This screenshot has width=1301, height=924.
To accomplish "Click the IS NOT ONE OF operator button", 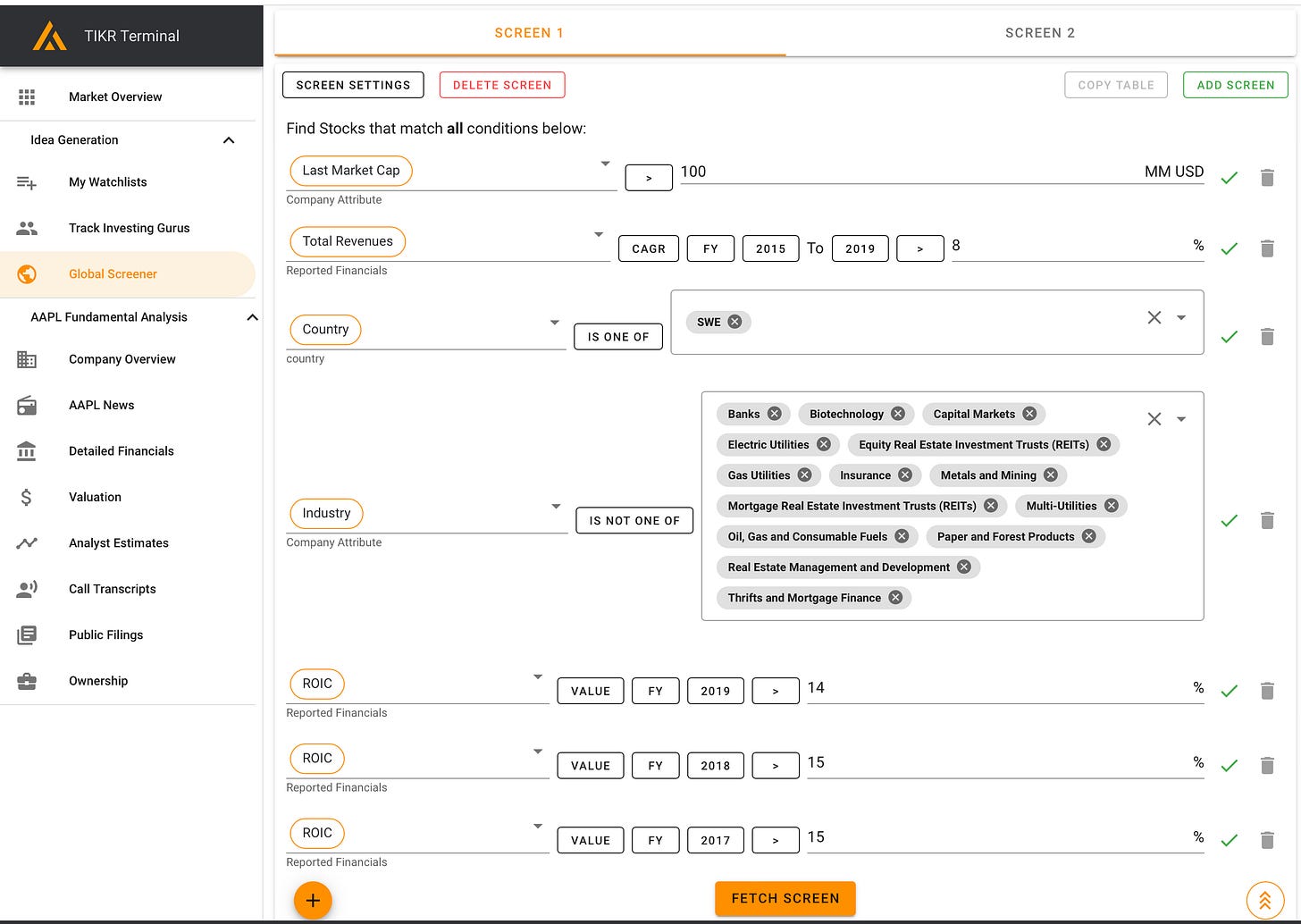I will click(x=634, y=520).
